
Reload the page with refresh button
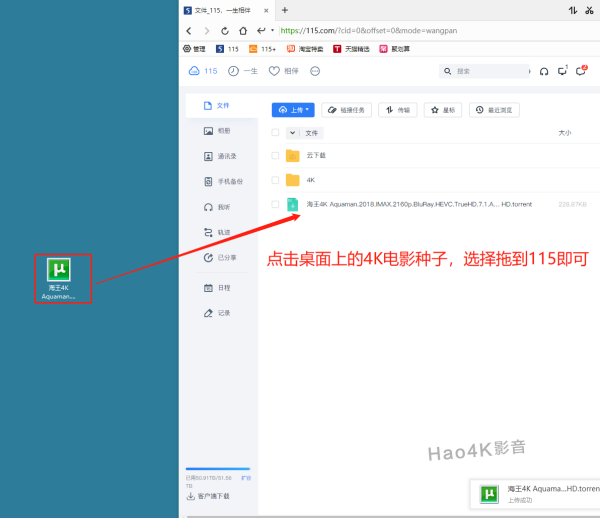pos(224,30)
